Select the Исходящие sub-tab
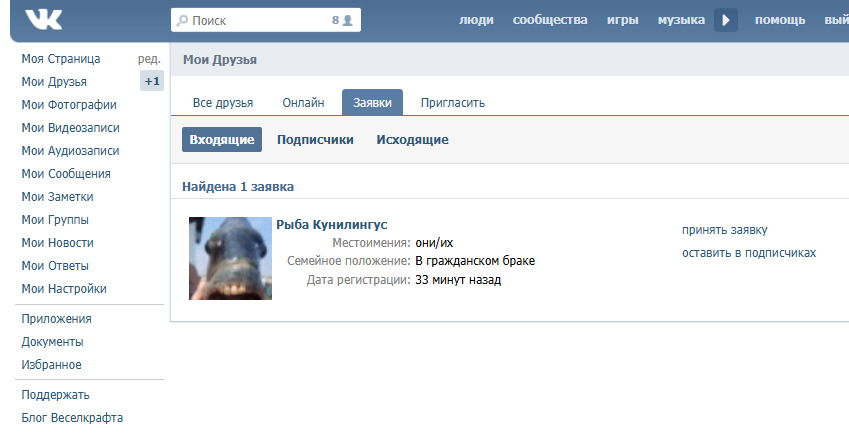Screen dimensions: 849x435 point(412,140)
